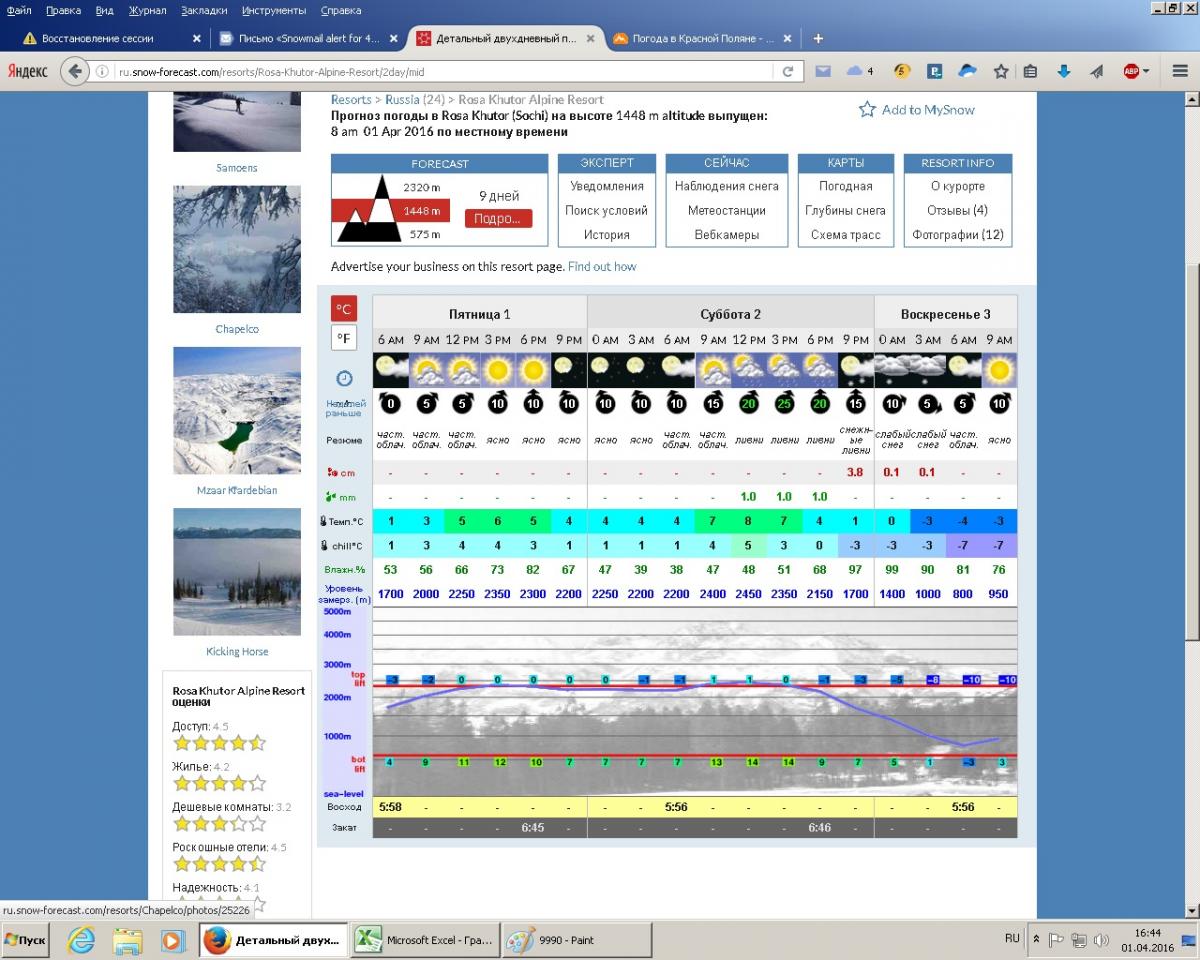Viewport: 1200px width, 960px height.
Task: Open the Mzaar Kfardebian photo thumbnail
Action: coord(237,411)
